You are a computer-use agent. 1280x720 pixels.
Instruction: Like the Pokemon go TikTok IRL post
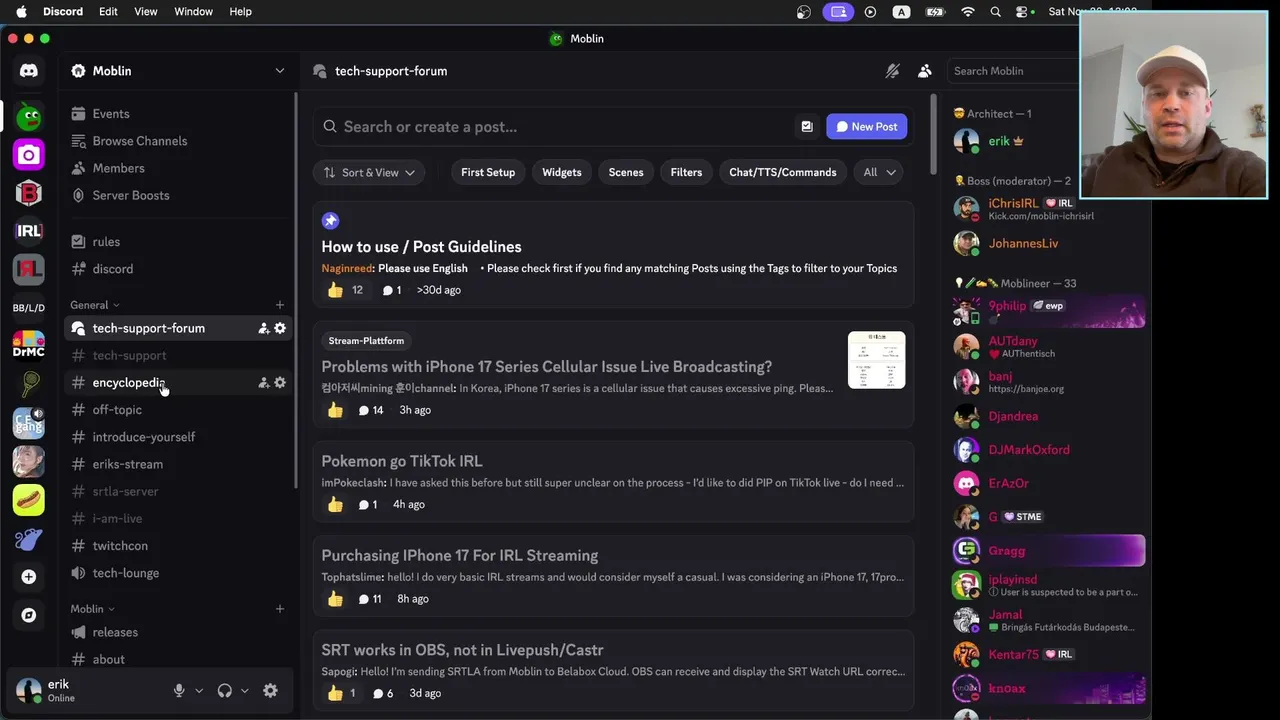(x=335, y=504)
